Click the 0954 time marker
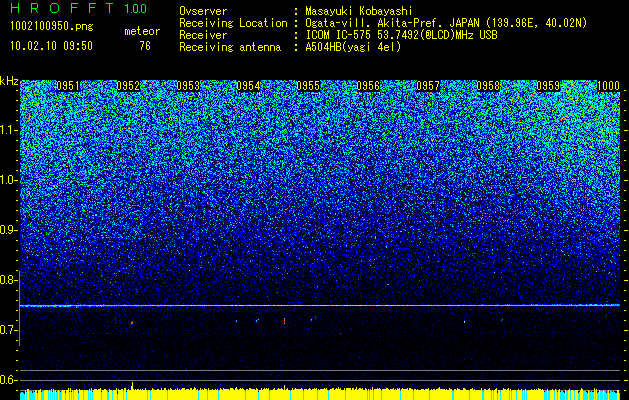 pos(248,86)
